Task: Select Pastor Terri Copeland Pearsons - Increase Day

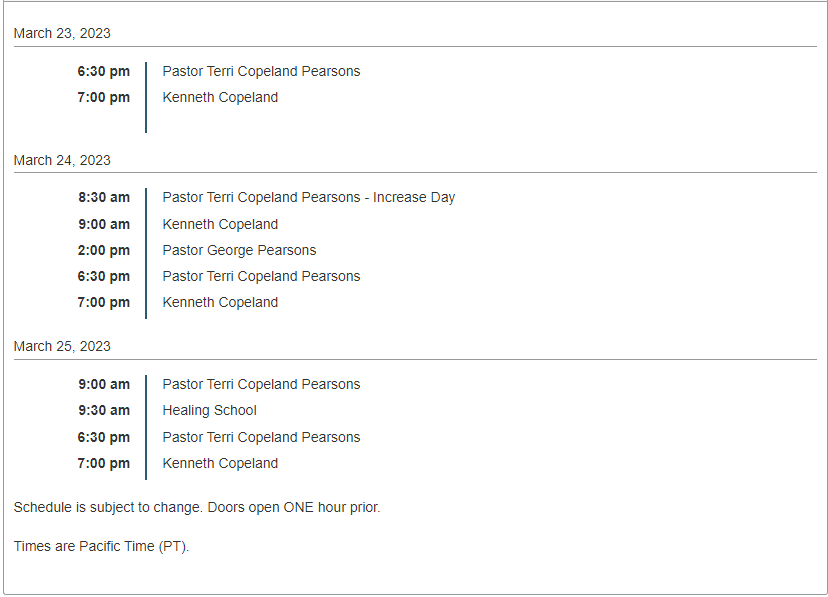Action: 308,197
